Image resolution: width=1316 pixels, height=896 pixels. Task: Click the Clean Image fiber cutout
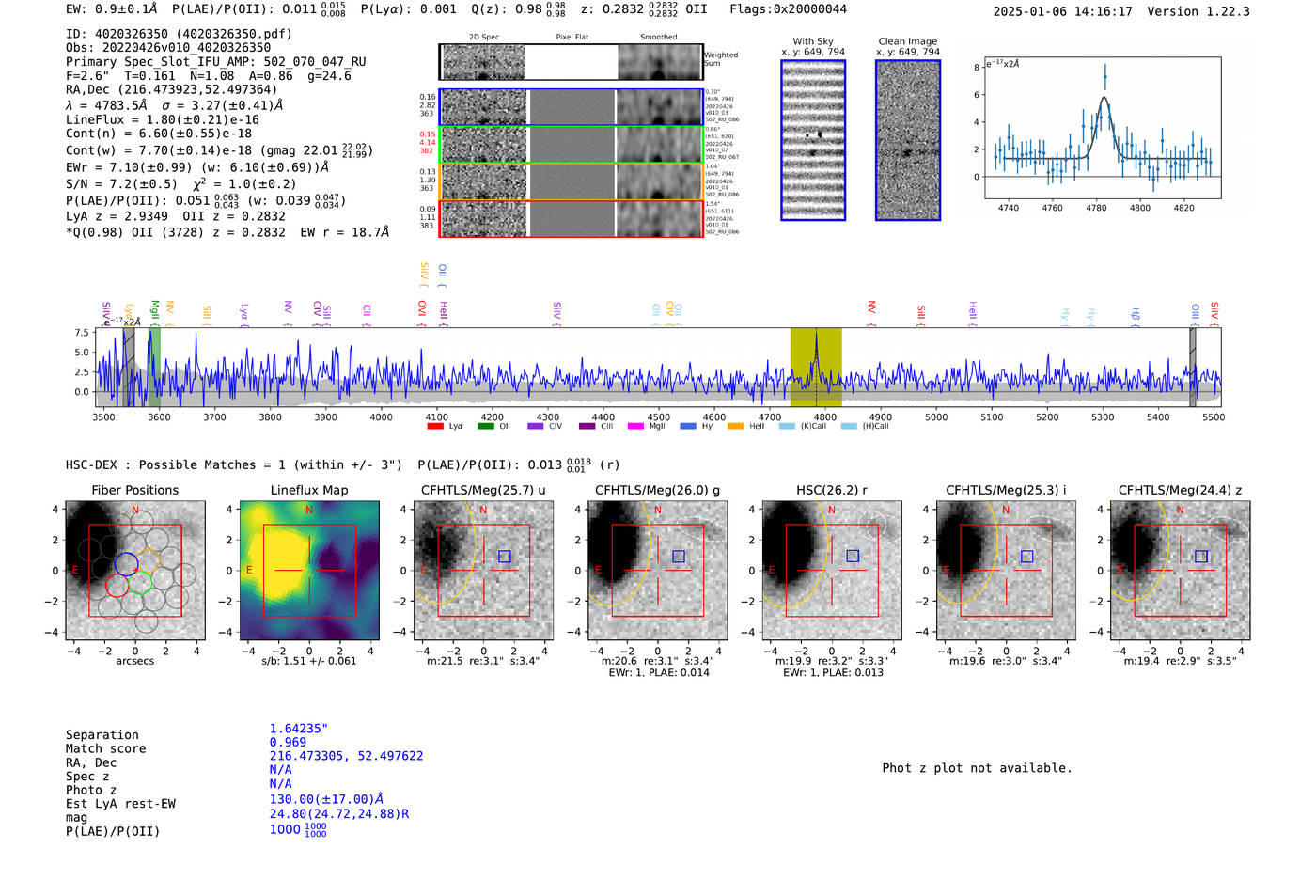pyautogui.click(x=908, y=140)
